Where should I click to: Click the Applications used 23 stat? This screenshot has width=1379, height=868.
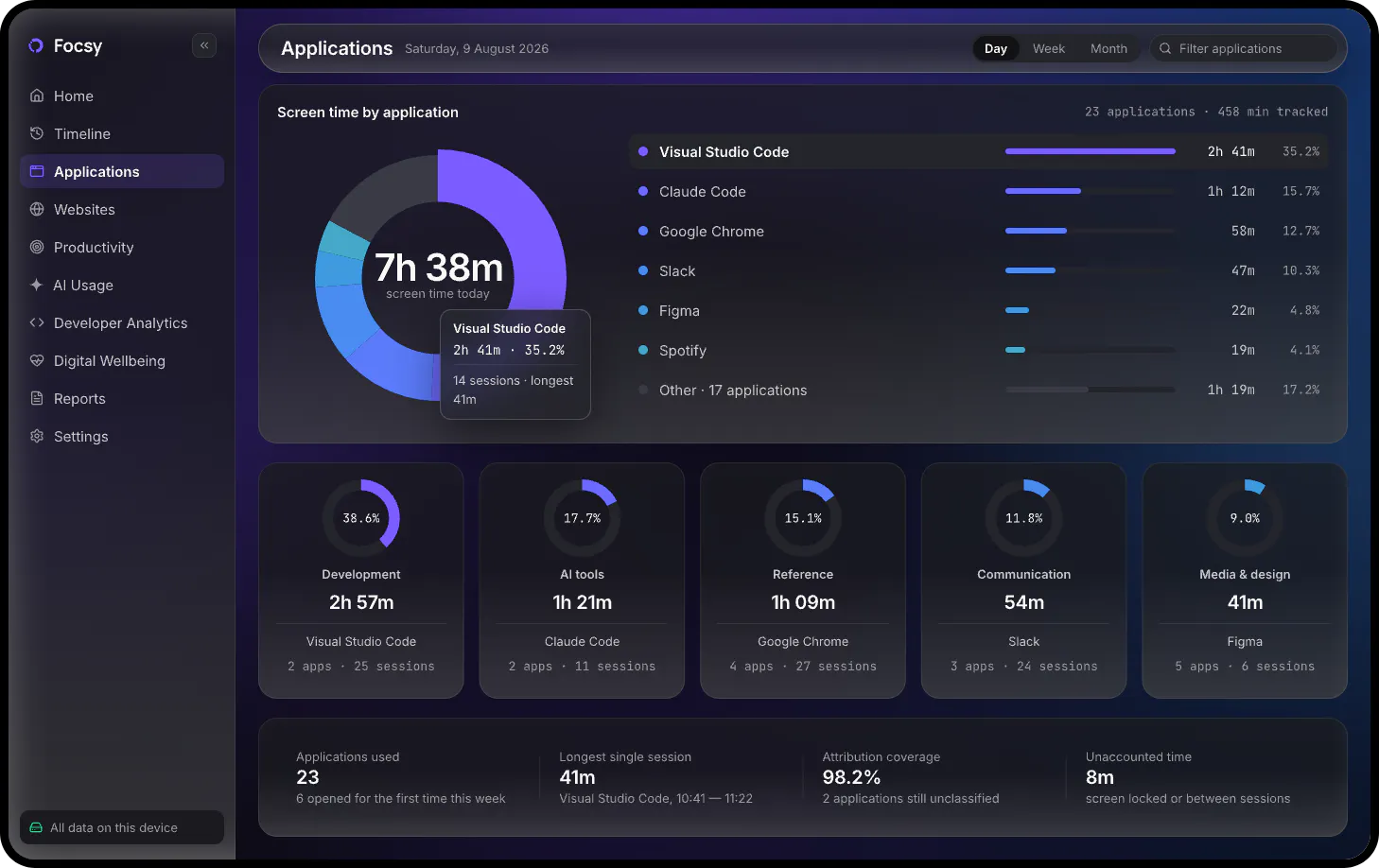point(401,777)
